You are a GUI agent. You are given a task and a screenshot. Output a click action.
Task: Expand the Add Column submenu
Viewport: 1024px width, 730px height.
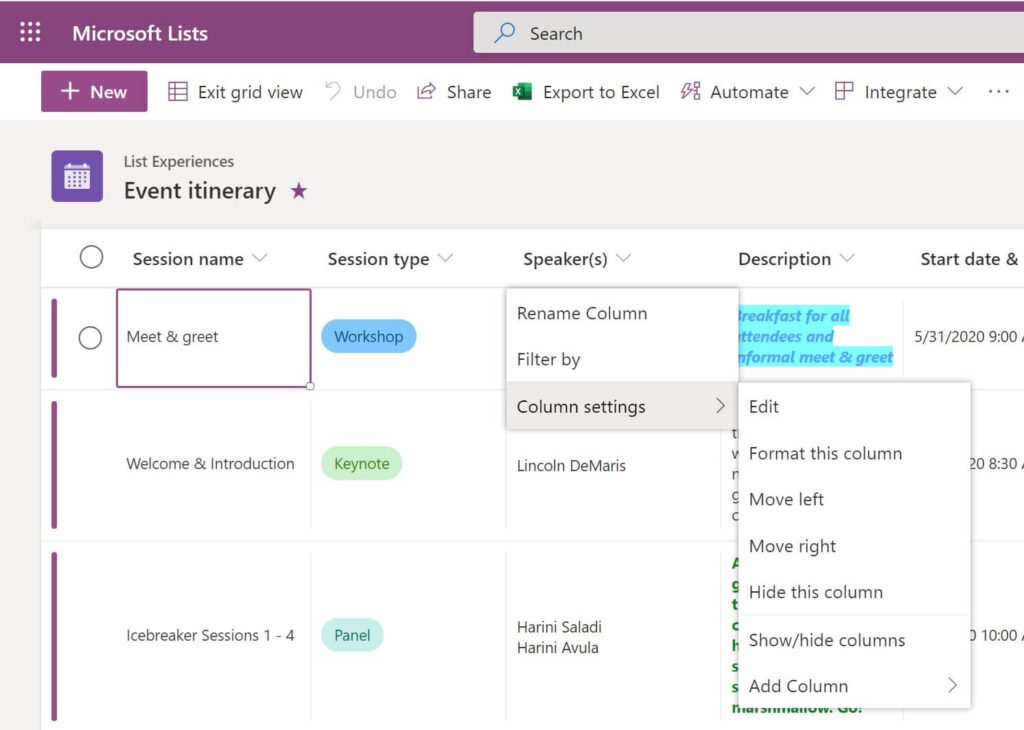pos(797,686)
